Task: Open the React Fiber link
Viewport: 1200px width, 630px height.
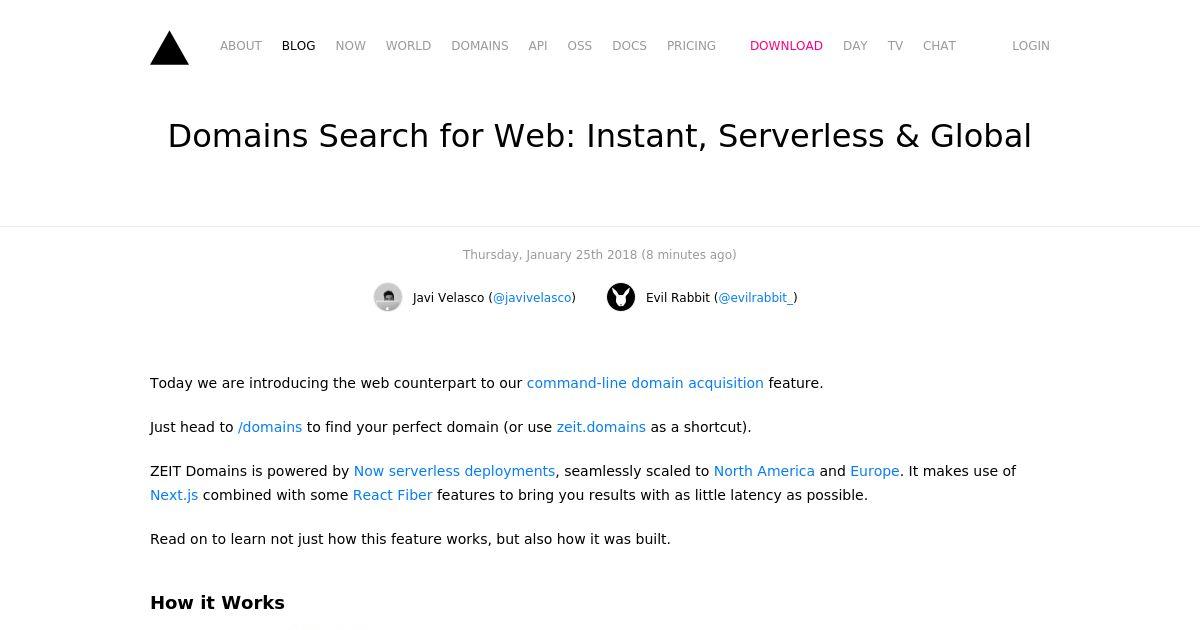Action: pyautogui.click(x=392, y=495)
